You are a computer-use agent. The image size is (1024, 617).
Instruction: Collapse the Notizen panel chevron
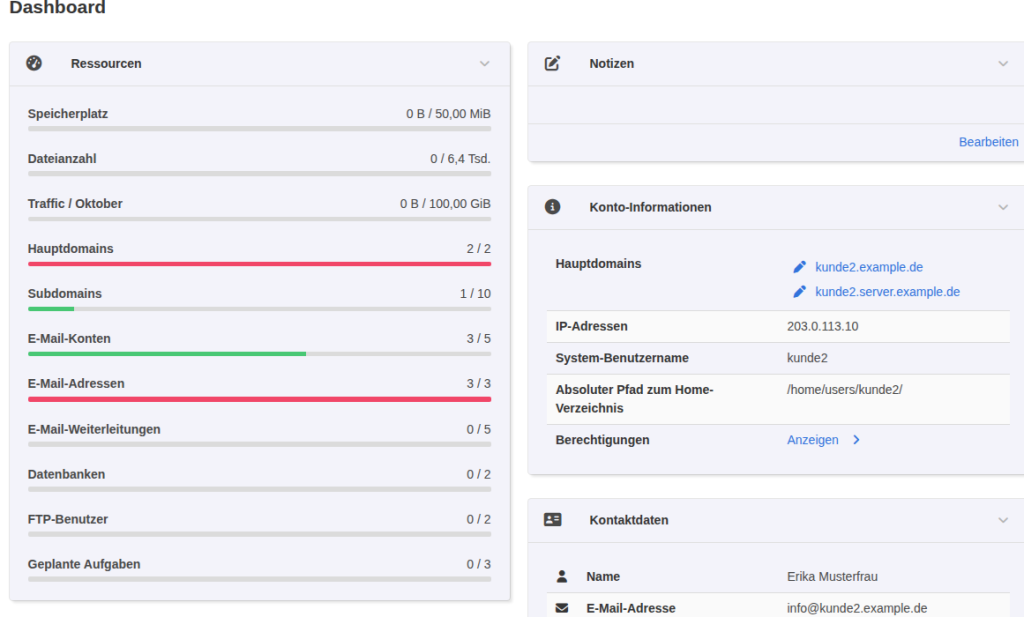pos(1003,63)
